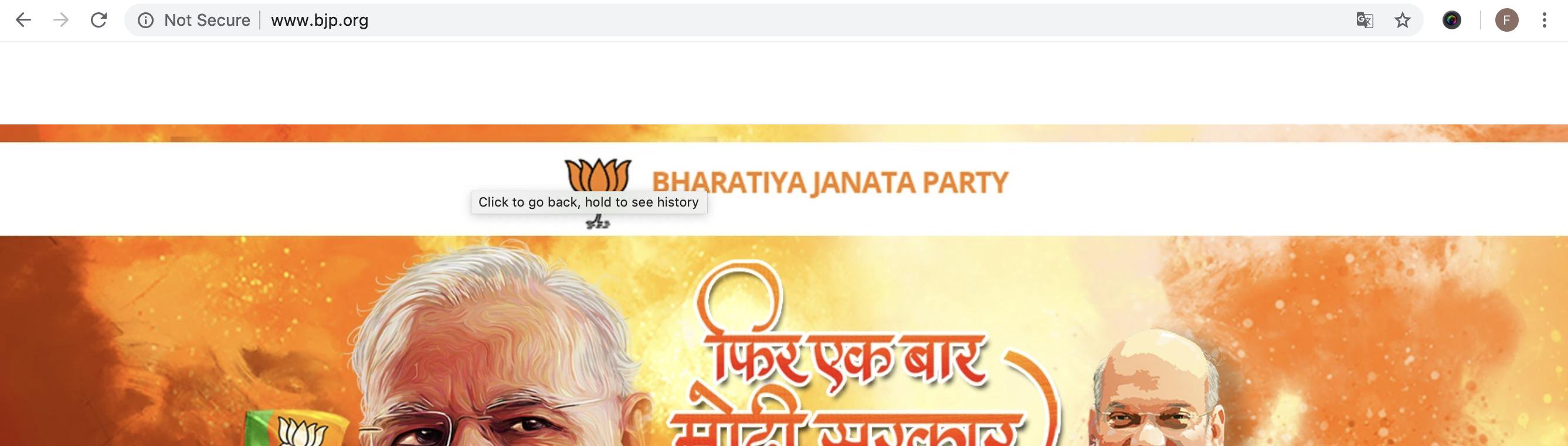The image size is (1568, 446).
Task: Click the orange lotus logo
Action: (598, 175)
